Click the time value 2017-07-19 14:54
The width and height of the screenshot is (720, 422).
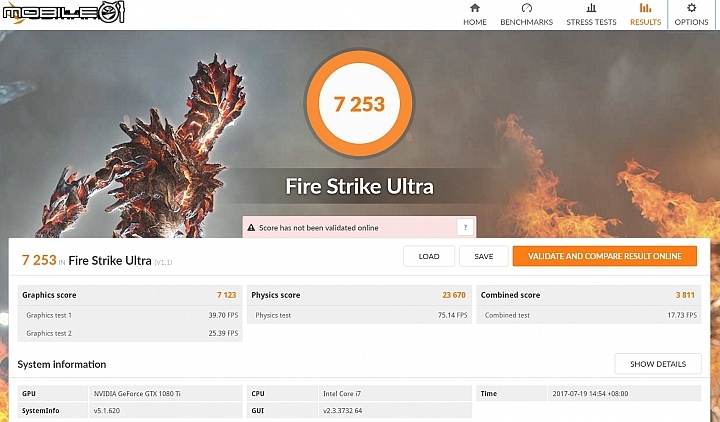tap(590, 394)
